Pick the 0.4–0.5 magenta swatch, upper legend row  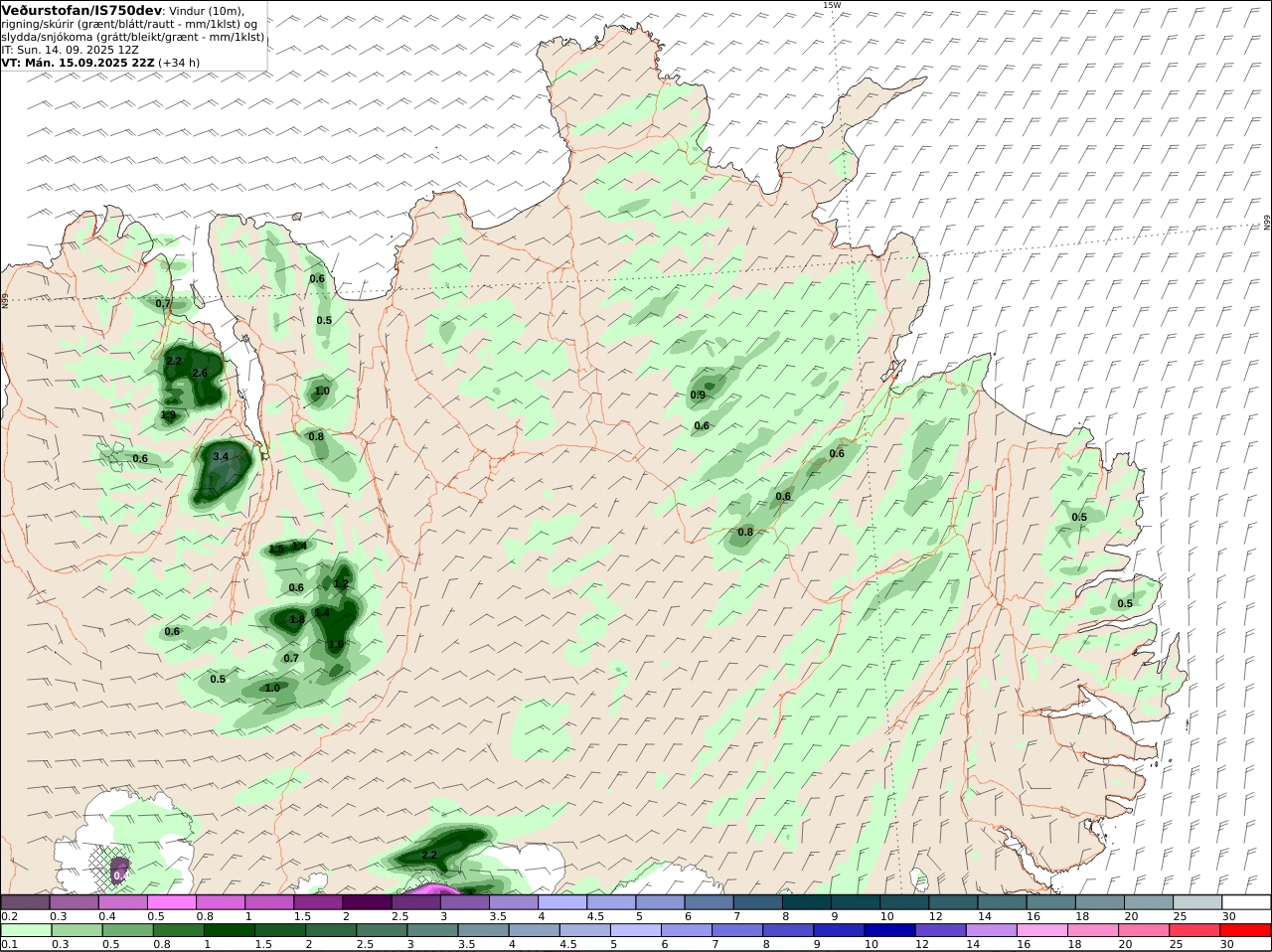pos(122,901)
